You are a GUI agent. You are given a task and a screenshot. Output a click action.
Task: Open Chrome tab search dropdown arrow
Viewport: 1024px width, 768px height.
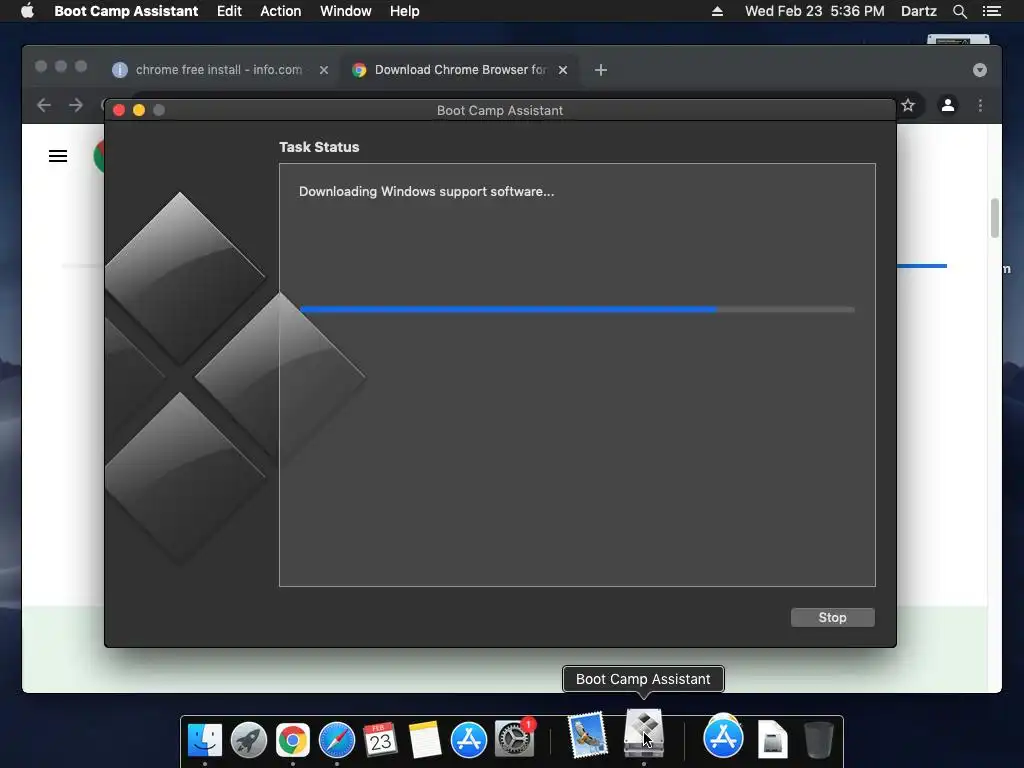[x=979, y=70]
